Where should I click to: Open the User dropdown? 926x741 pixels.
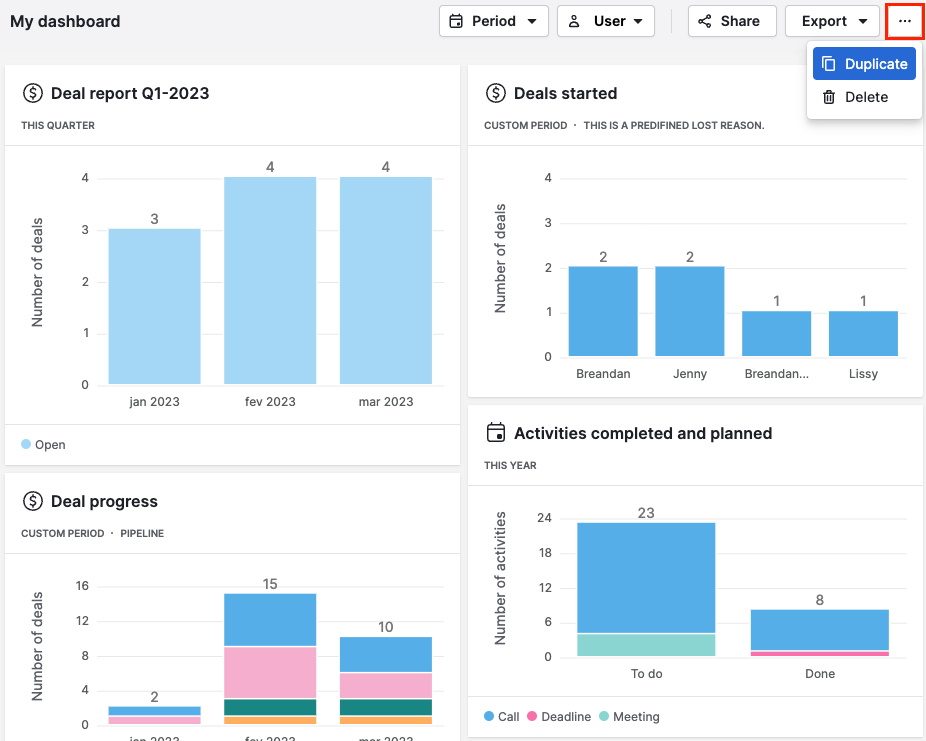point(605,20)
